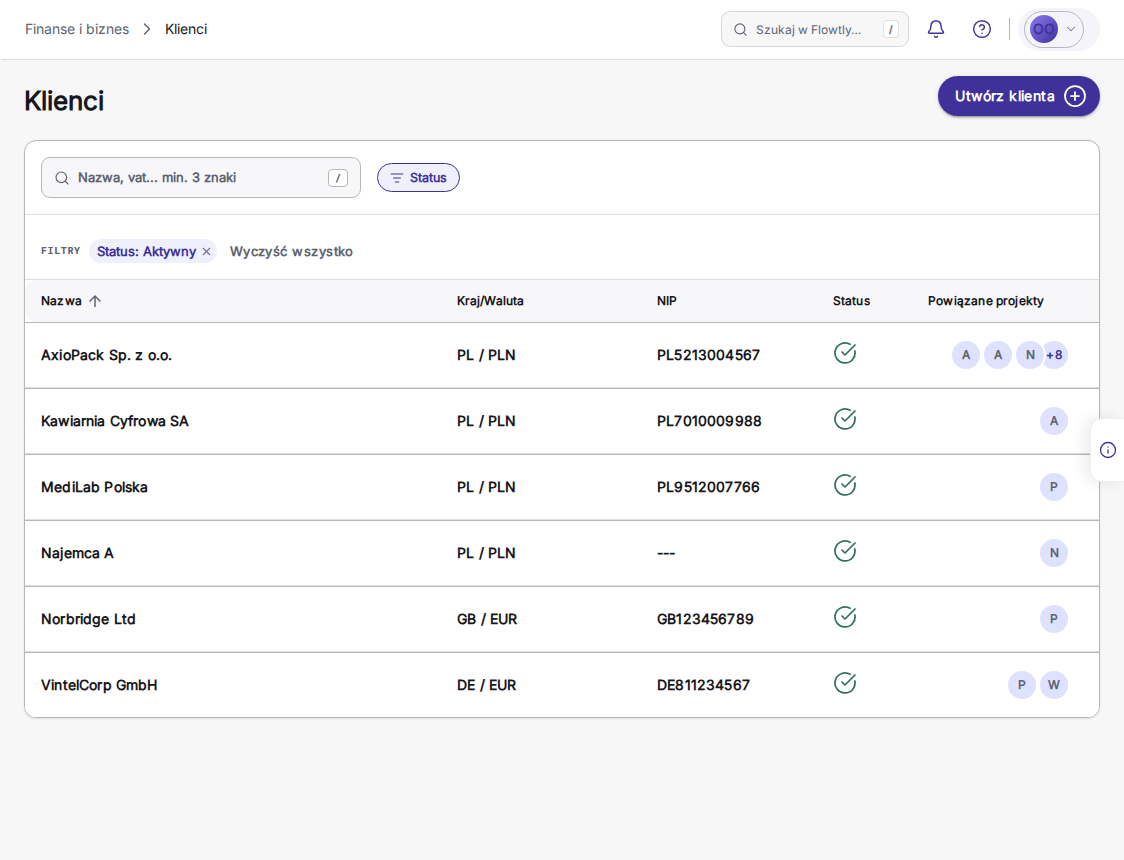Sort the table by Nazwa column

point(71,301)
